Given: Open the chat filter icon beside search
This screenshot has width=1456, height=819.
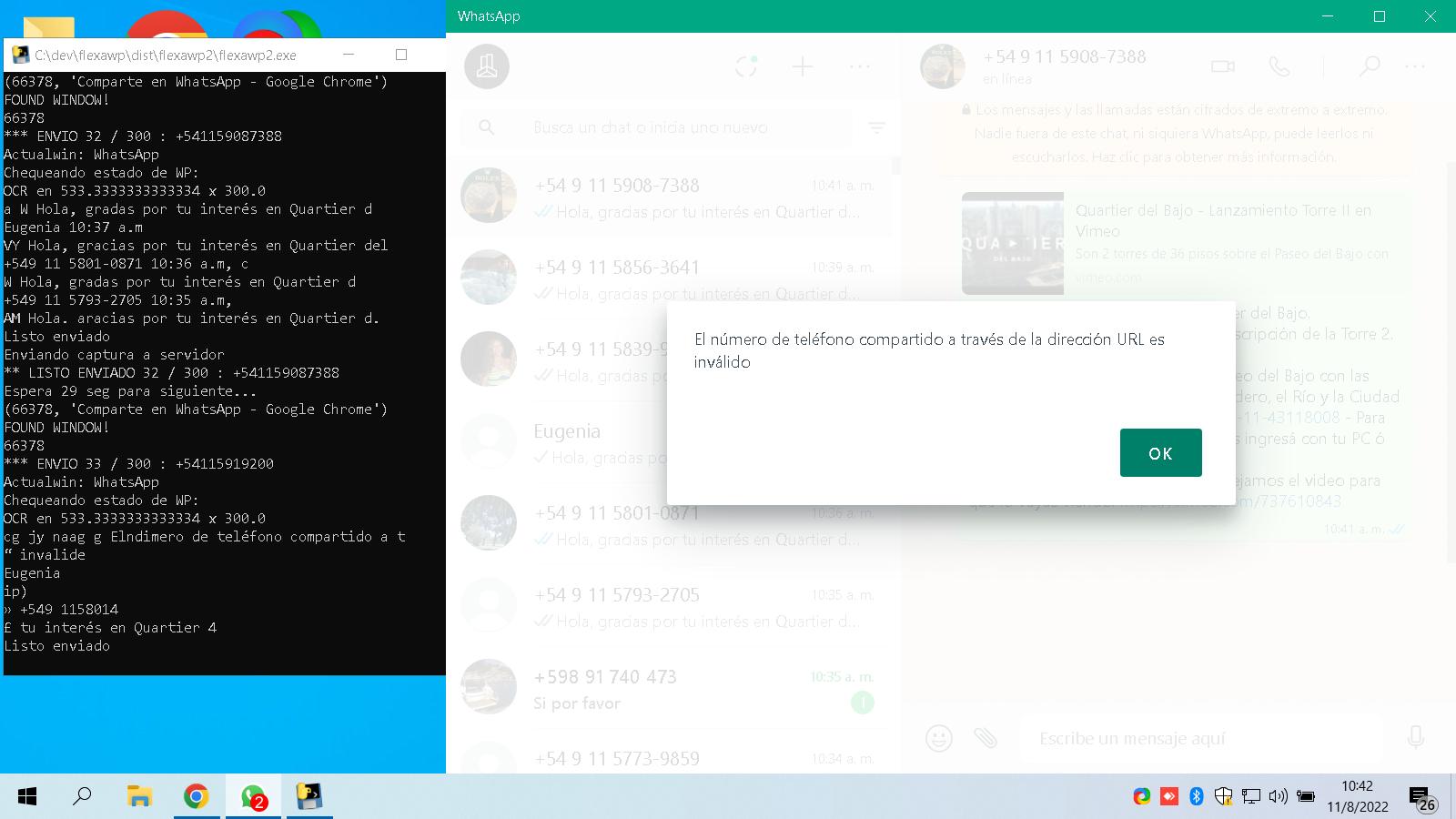Looking at the screenshot, I should (877, 128).
